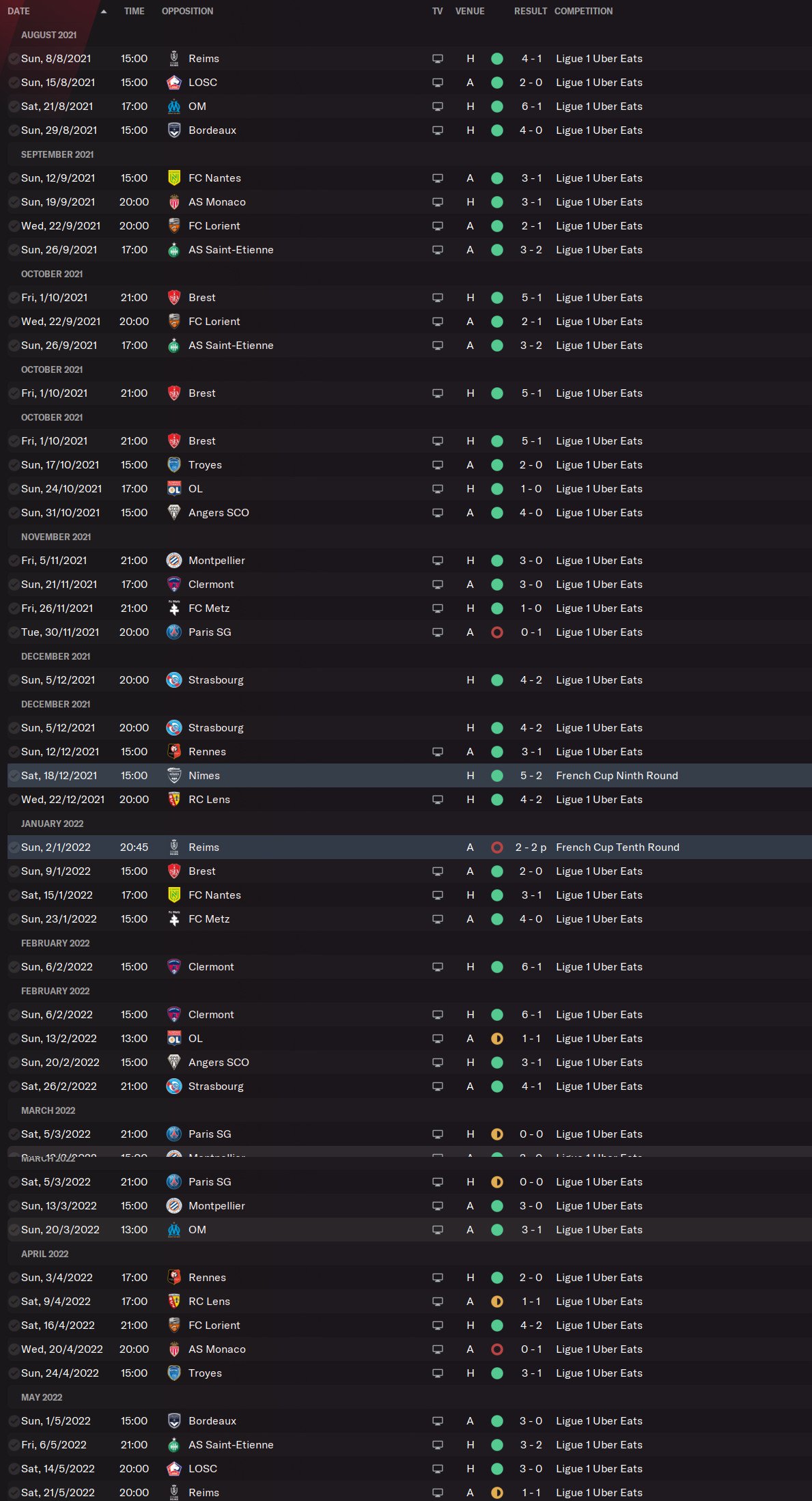Sort by the OPPOSITION column header
The image size is (812, 1501).
coord(187,12)
